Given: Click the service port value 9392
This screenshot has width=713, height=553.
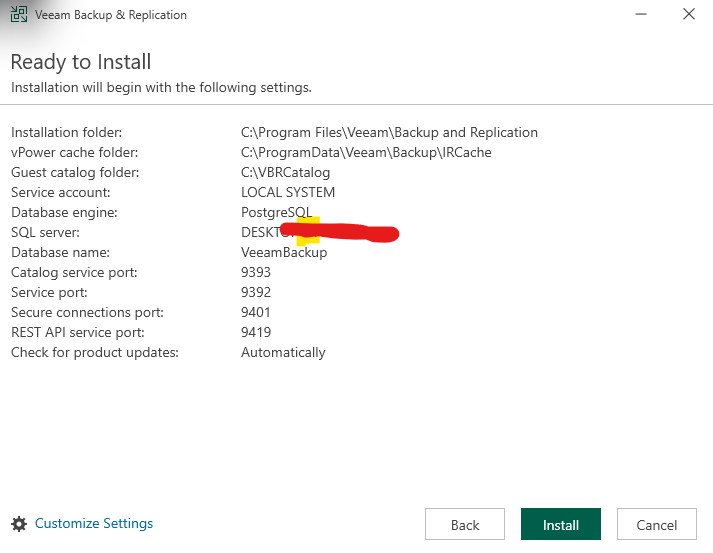Looking at the screenshot, I should 256,292.
